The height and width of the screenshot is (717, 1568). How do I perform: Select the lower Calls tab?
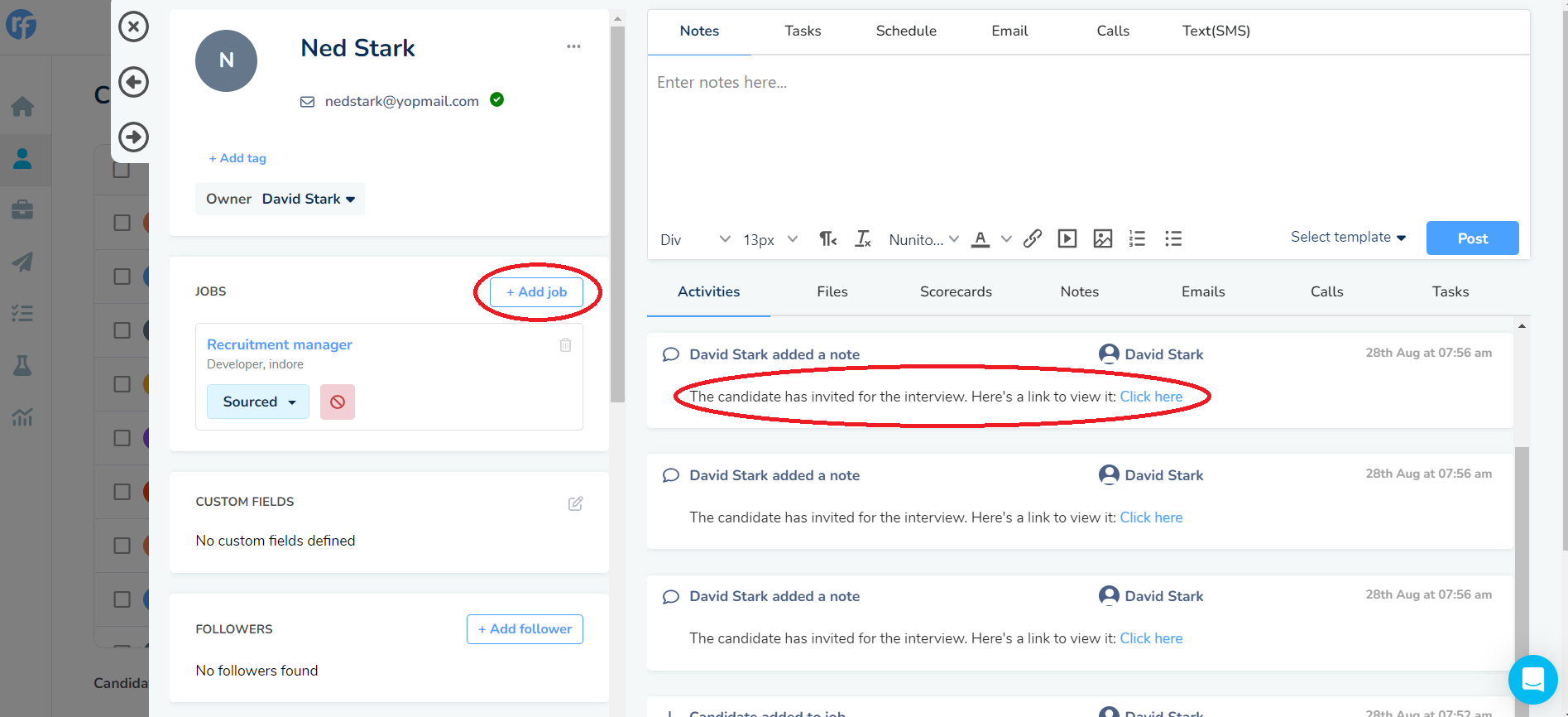point(1327,291)
